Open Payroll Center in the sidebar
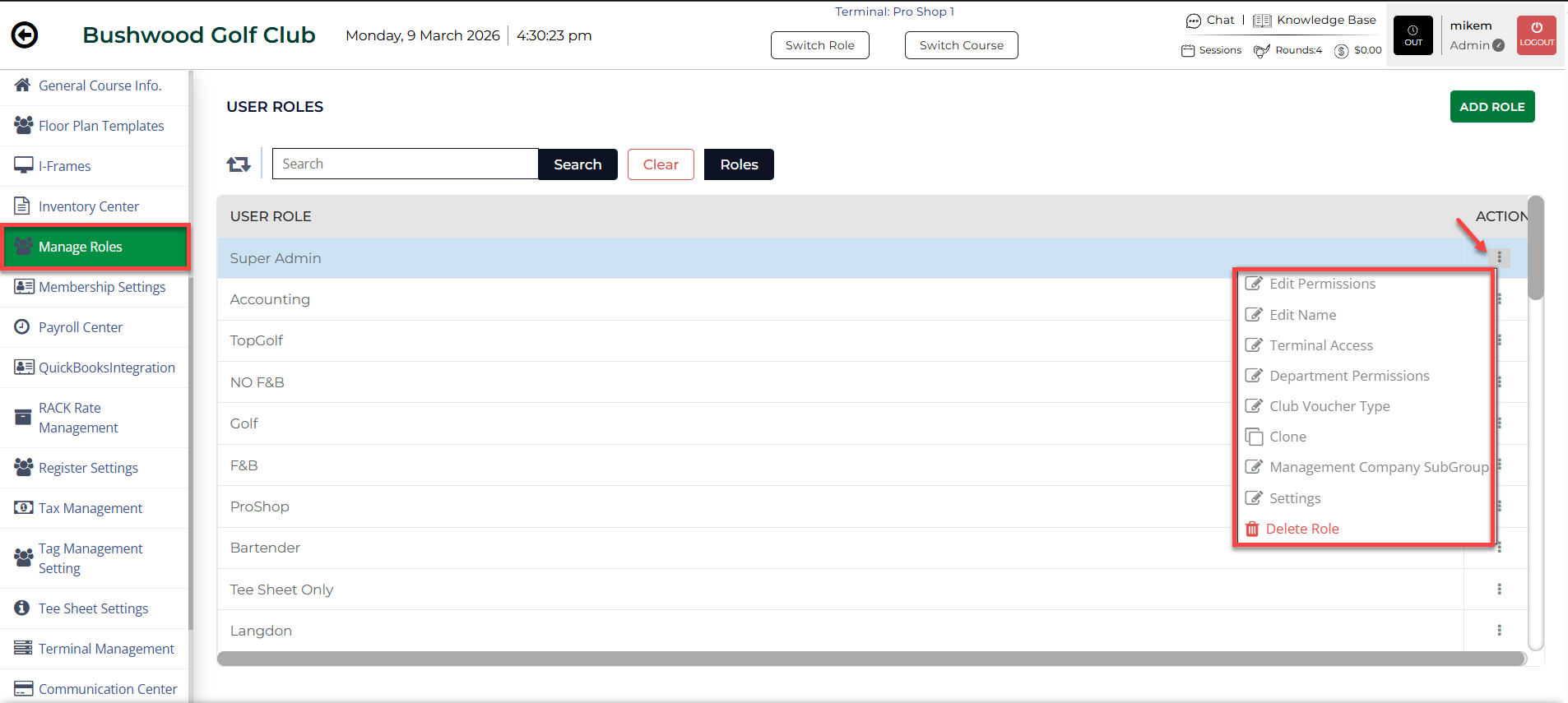The width and height of the screenshot is (1568, 703). [81, 327]
